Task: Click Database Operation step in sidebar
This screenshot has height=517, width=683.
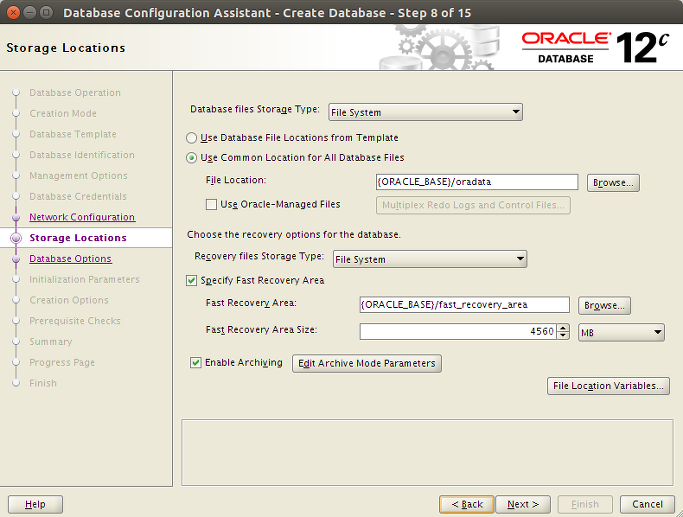Action: coord(75,93)
